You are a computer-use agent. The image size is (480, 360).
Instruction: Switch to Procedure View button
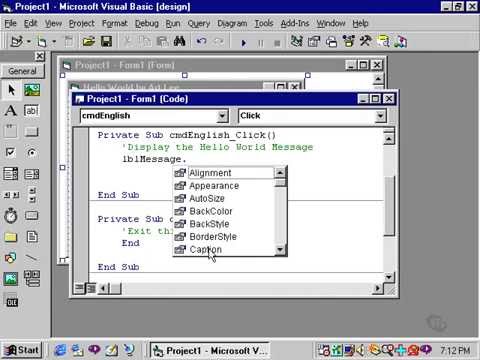(79, 288)
